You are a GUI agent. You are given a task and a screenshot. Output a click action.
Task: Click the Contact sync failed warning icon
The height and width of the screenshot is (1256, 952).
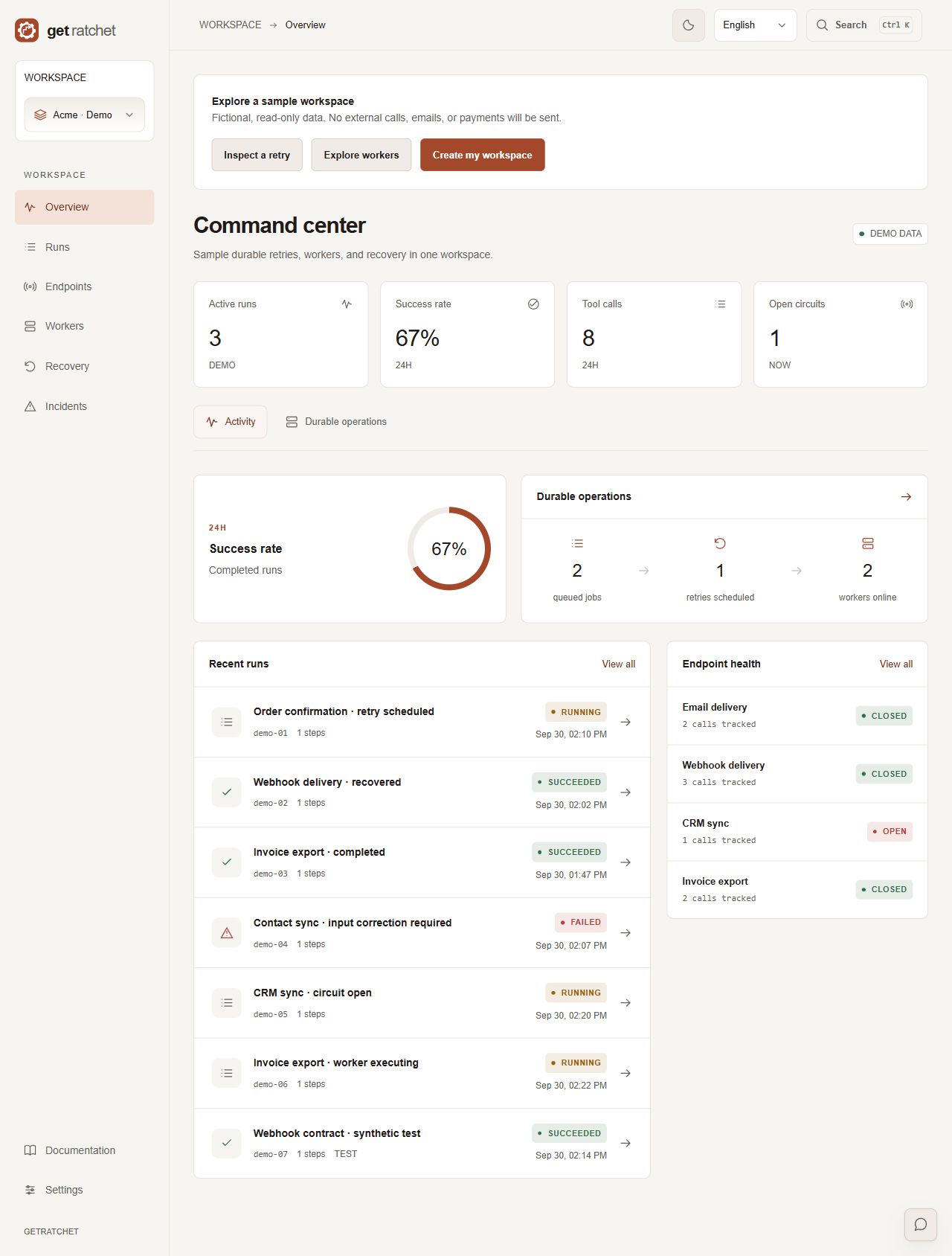[x=227, y=933]
